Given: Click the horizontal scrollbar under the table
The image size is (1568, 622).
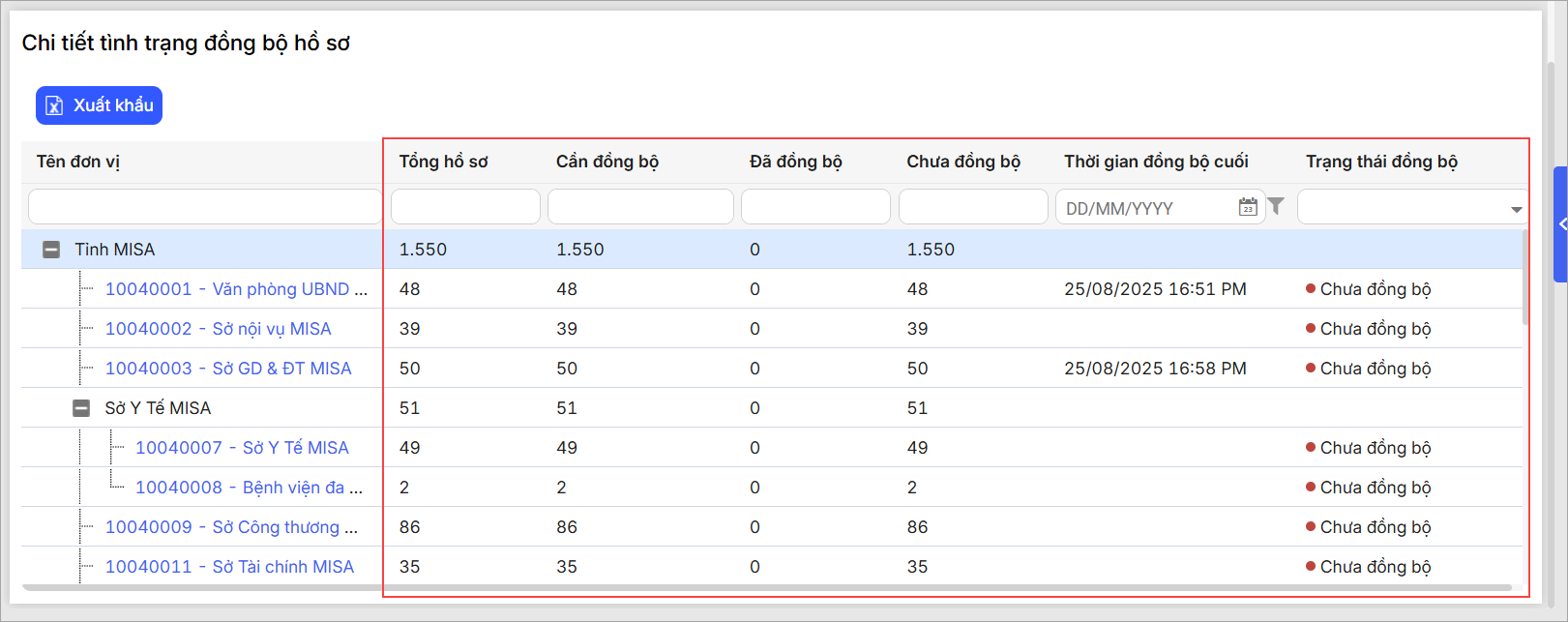Looking at the screenshot, I should click(764, 587).
